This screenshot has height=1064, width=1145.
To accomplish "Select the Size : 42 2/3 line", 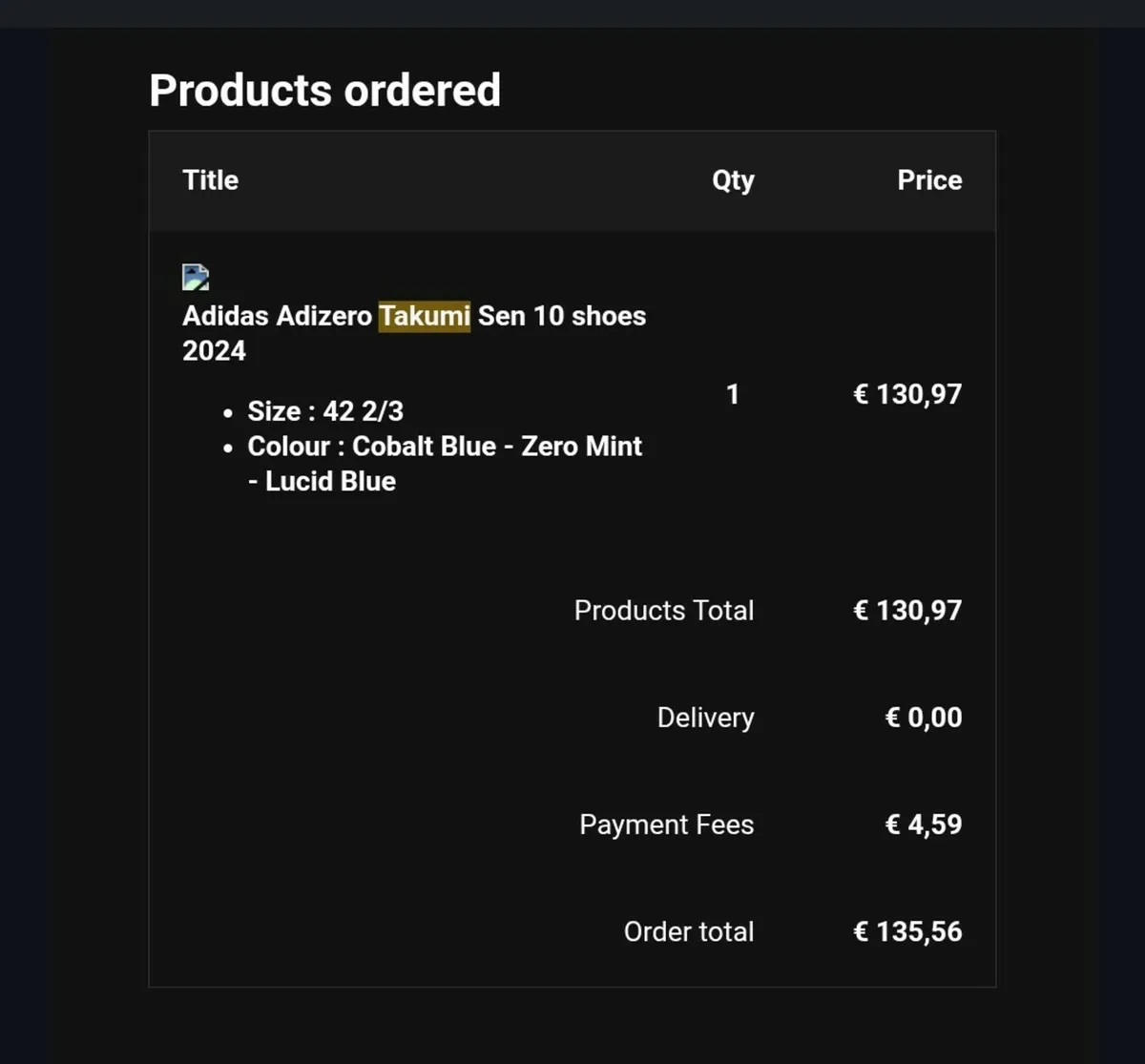I will (325, 411).
